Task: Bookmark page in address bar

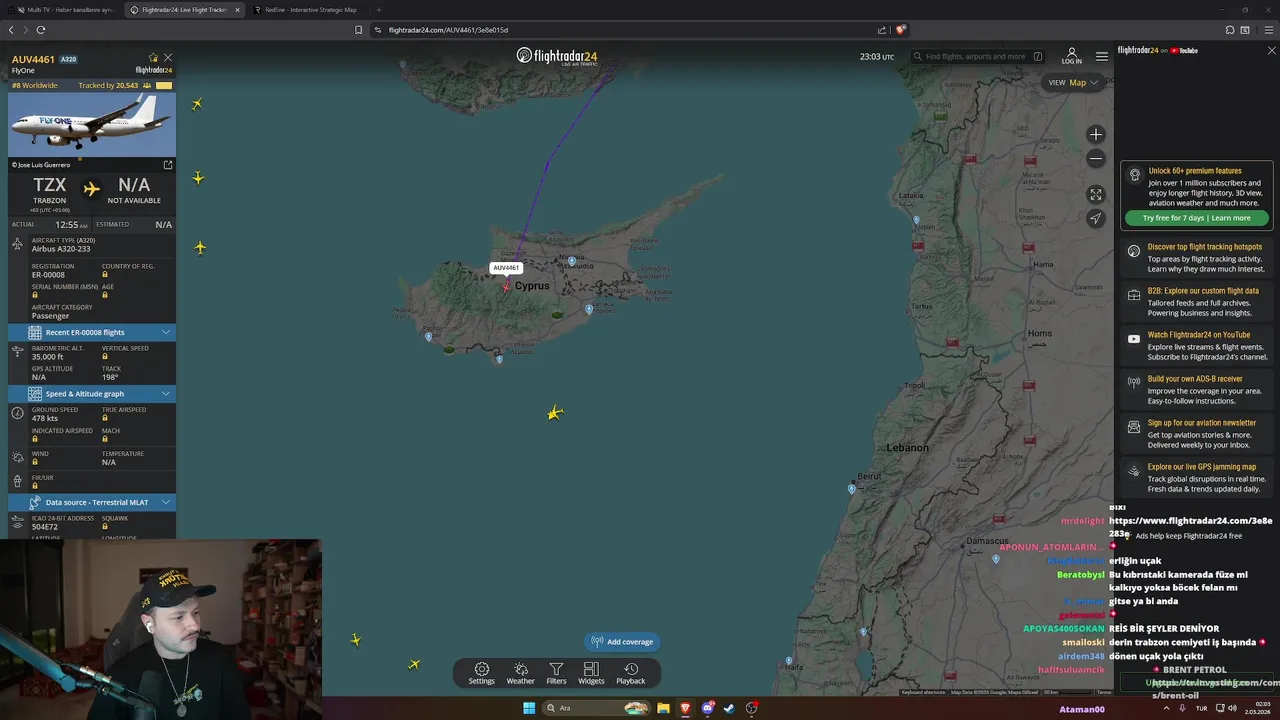Action: click(359, 30)
